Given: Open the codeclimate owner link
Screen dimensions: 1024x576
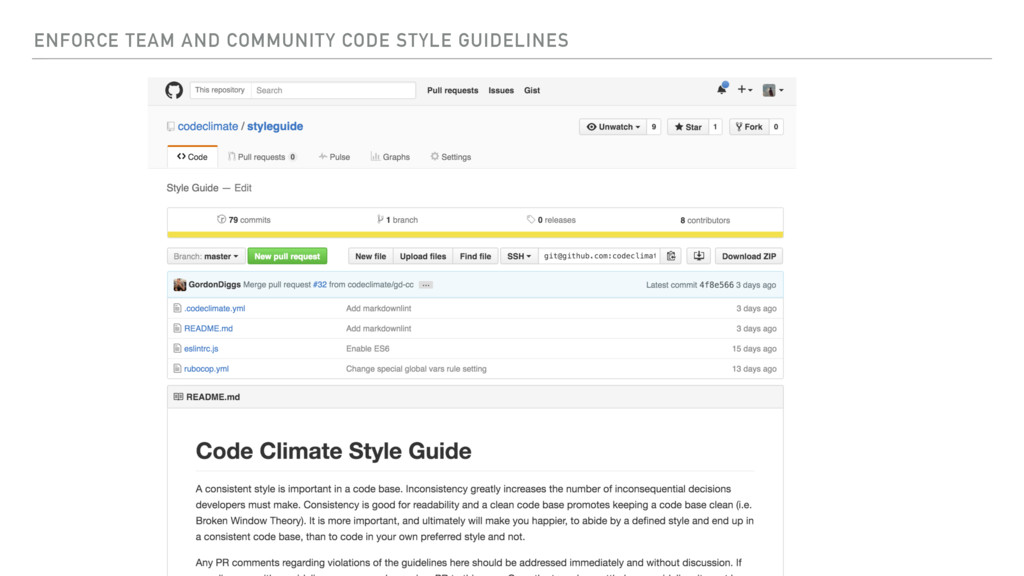Looking at the screenshot, I should 208,126.
